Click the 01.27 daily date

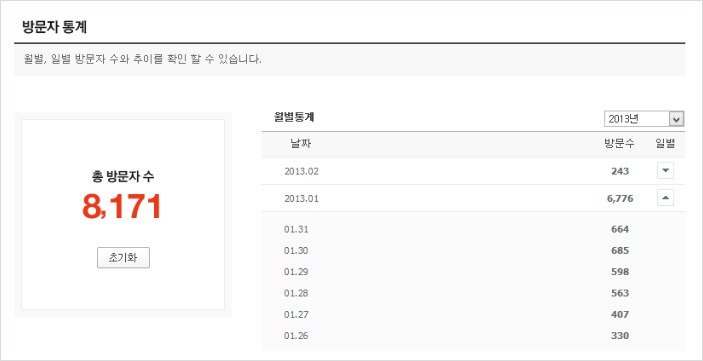point(296,315)
